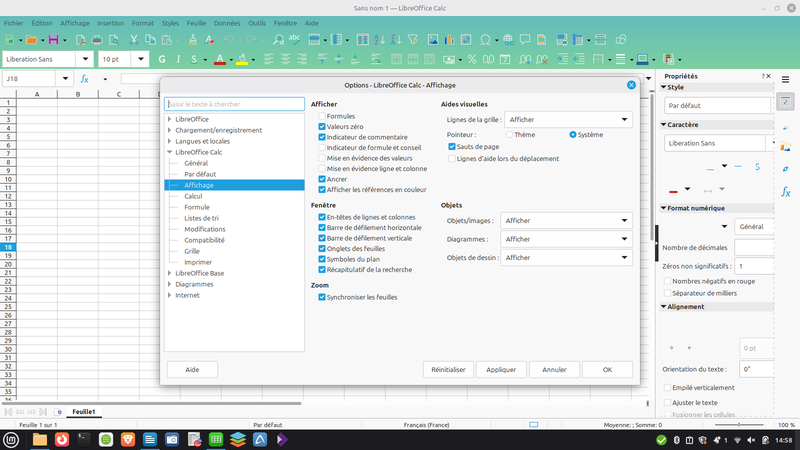Run the spell check abc icon

294,39
